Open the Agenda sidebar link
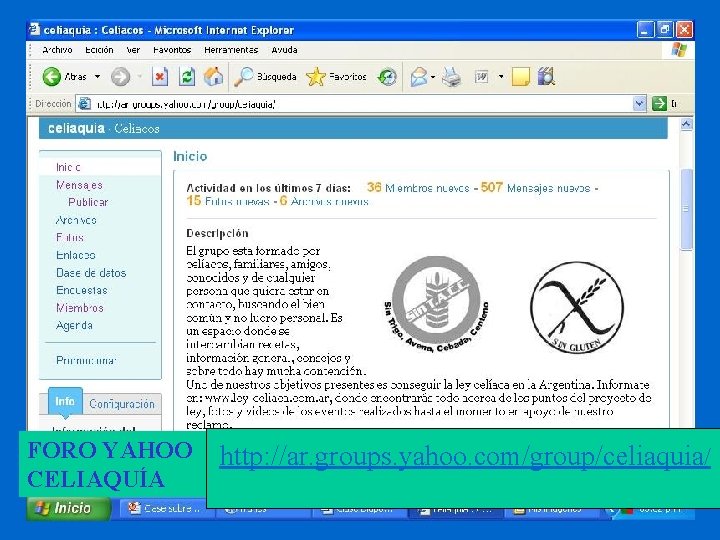 coord(74,325)
